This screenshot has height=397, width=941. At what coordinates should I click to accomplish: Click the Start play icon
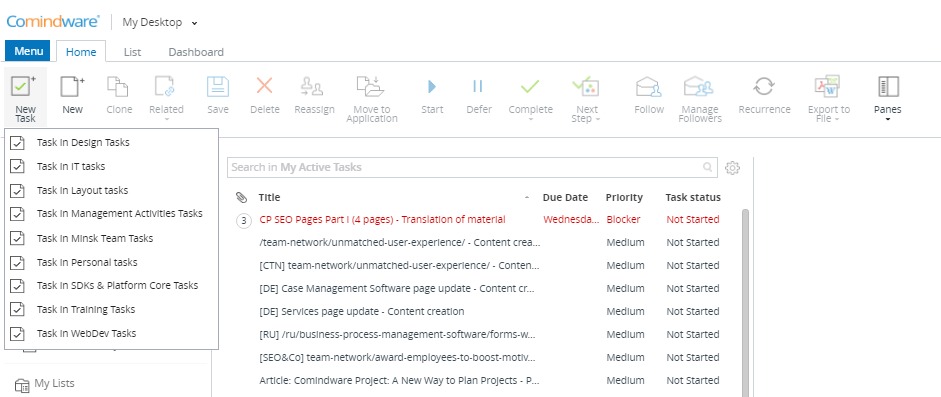pos(432,87)
